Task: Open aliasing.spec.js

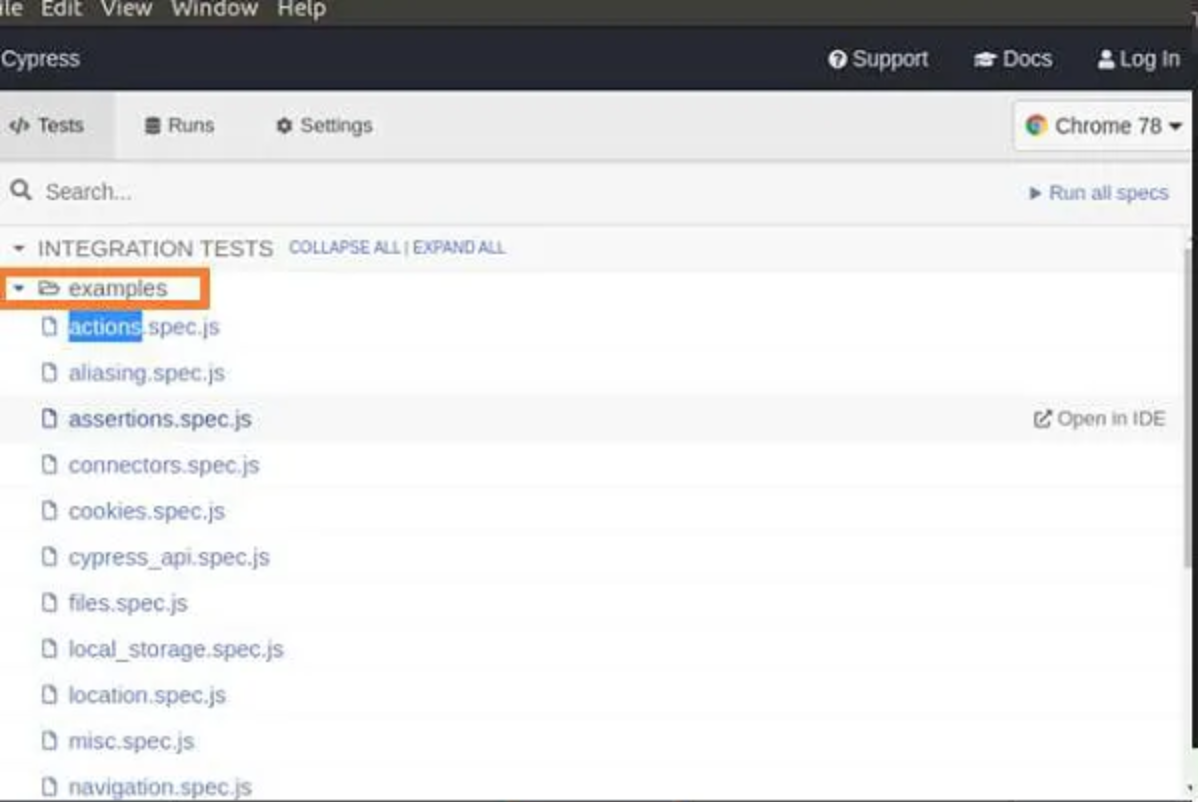Action: tap(147, 373)
